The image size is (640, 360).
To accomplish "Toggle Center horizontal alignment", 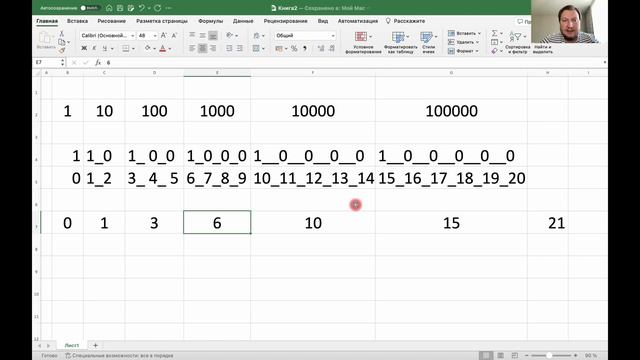I will tap(202, 49).
